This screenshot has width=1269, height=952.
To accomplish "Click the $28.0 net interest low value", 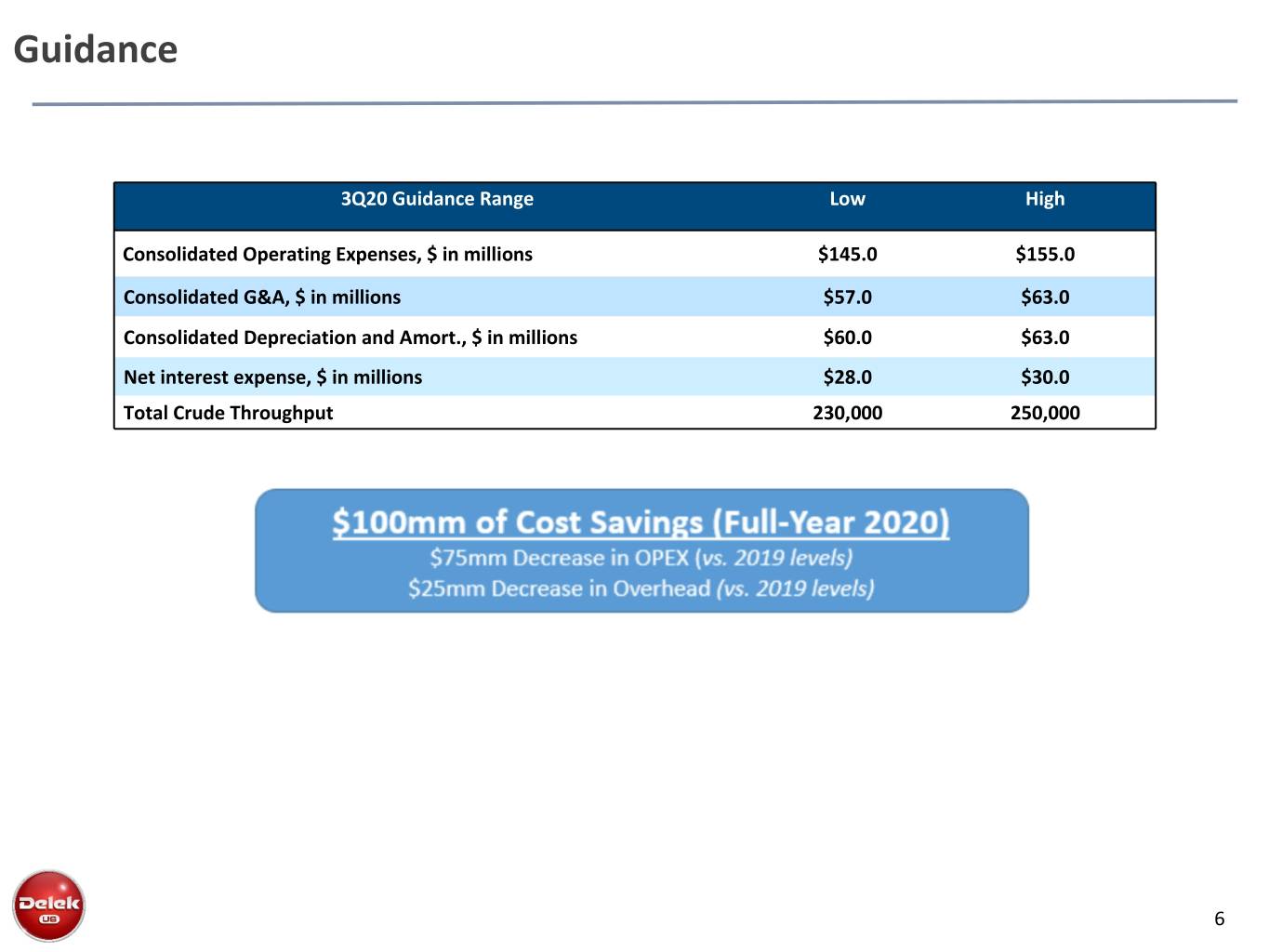I will pos(847,377).
